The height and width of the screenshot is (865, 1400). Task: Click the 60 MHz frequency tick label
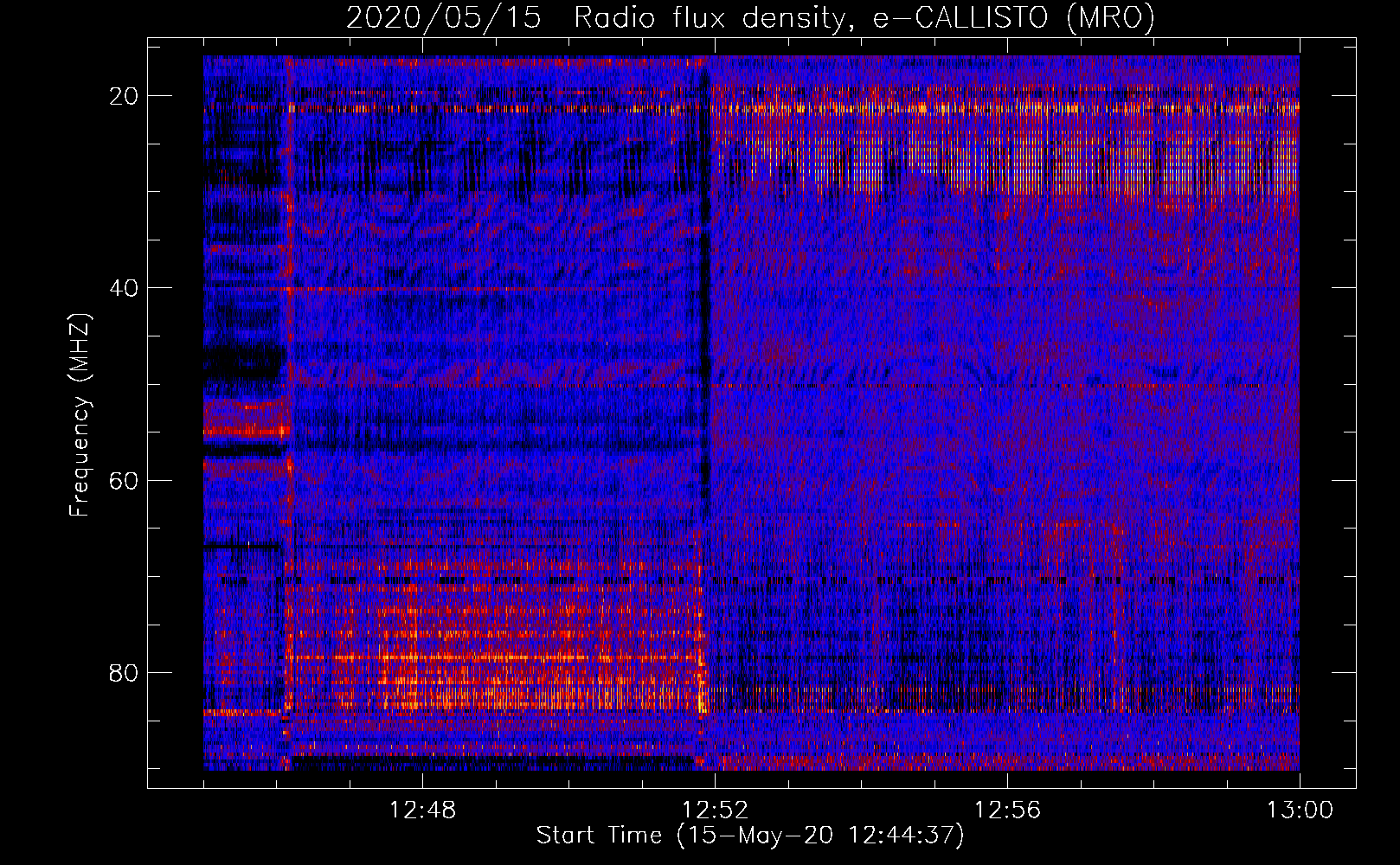click(x=124, y=480)
